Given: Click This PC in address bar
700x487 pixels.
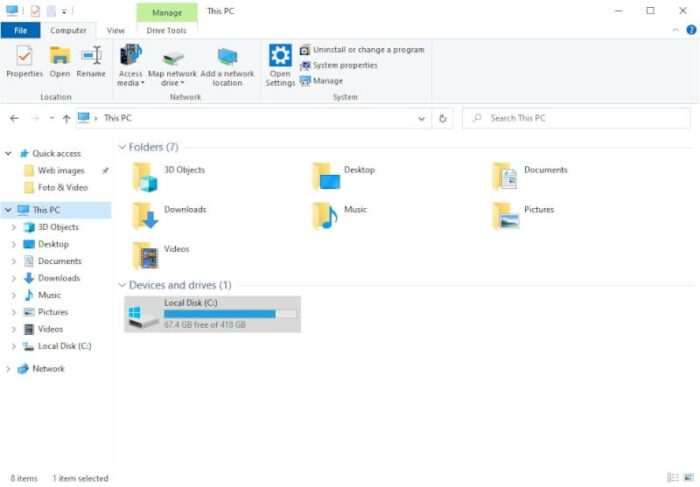Looking at the screenshot, I should click(x=118, y=118).
